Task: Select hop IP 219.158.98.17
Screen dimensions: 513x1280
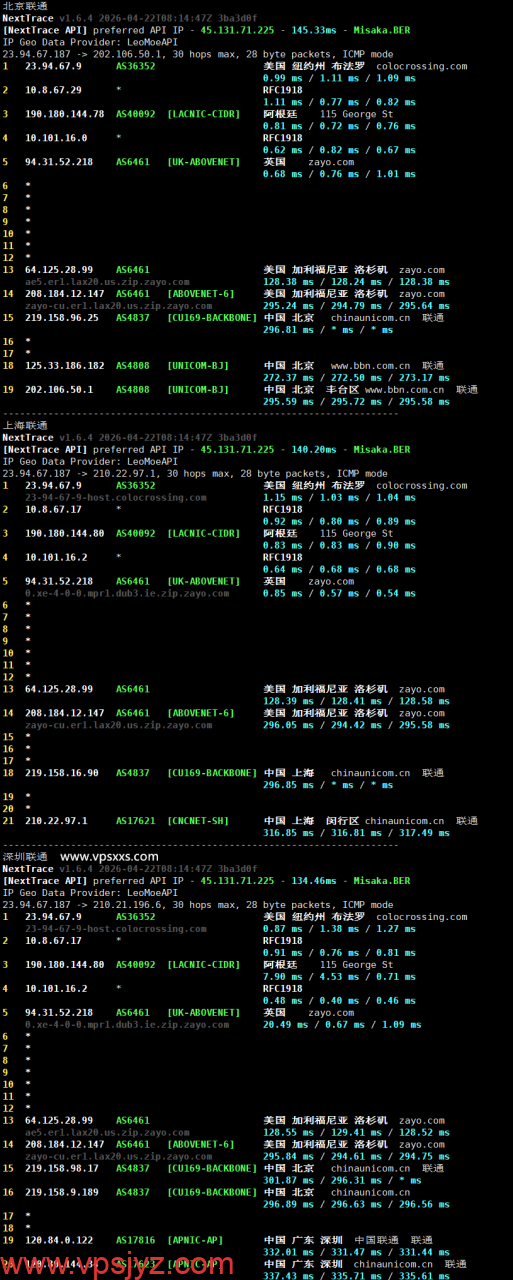Action: 62,1168
